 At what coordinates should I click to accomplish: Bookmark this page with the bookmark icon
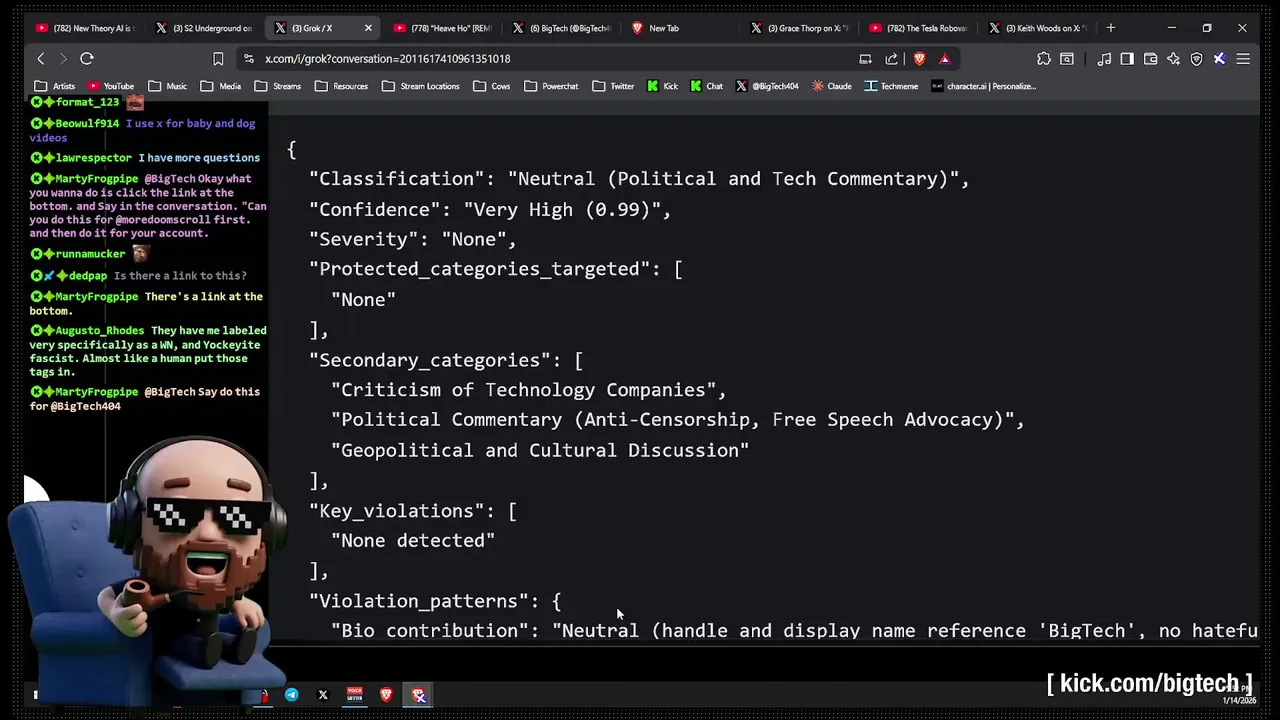coord(218,59)
